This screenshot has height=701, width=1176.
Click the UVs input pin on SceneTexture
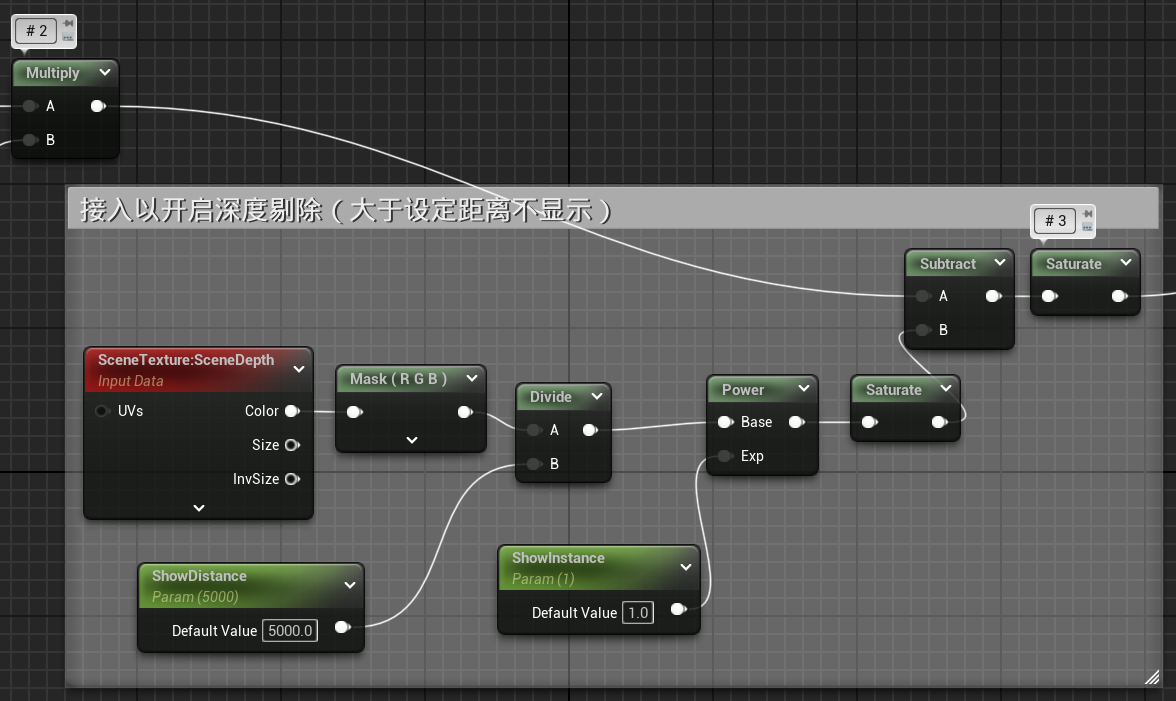tap(103, 411)
